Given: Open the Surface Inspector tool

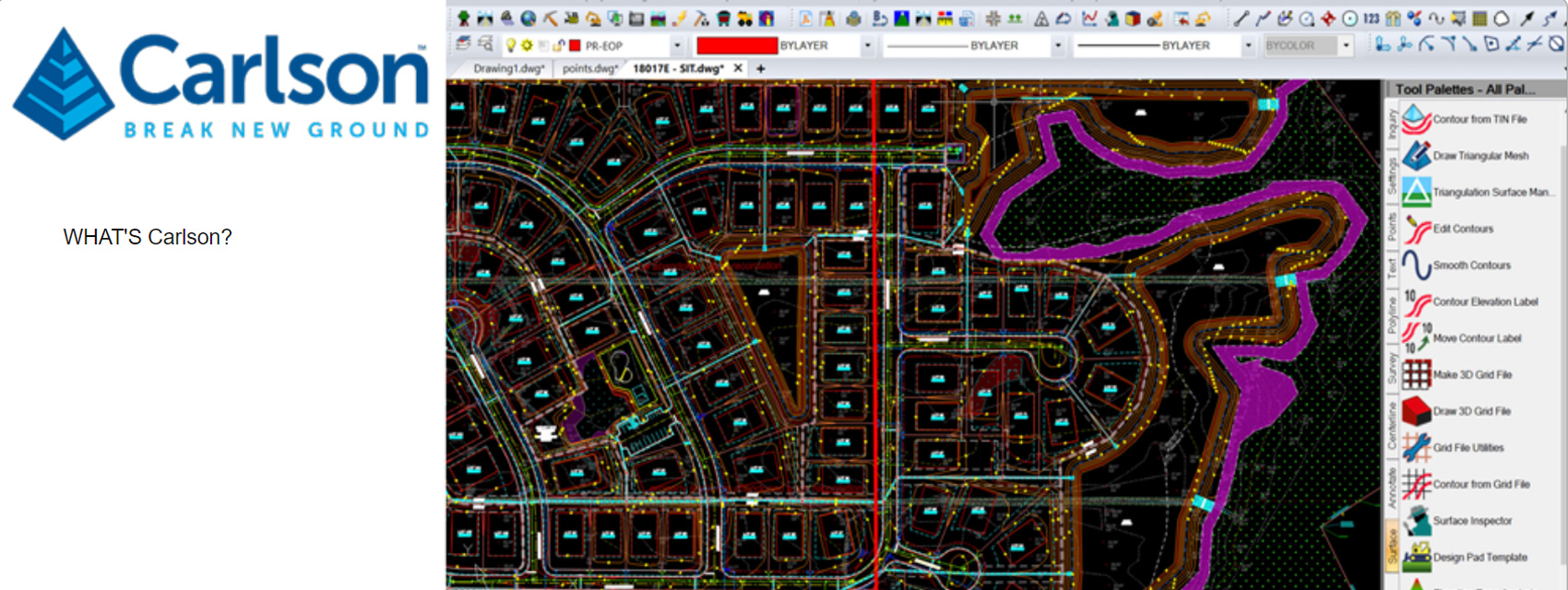Looking at the screenshot, I should coord(1471,521).
